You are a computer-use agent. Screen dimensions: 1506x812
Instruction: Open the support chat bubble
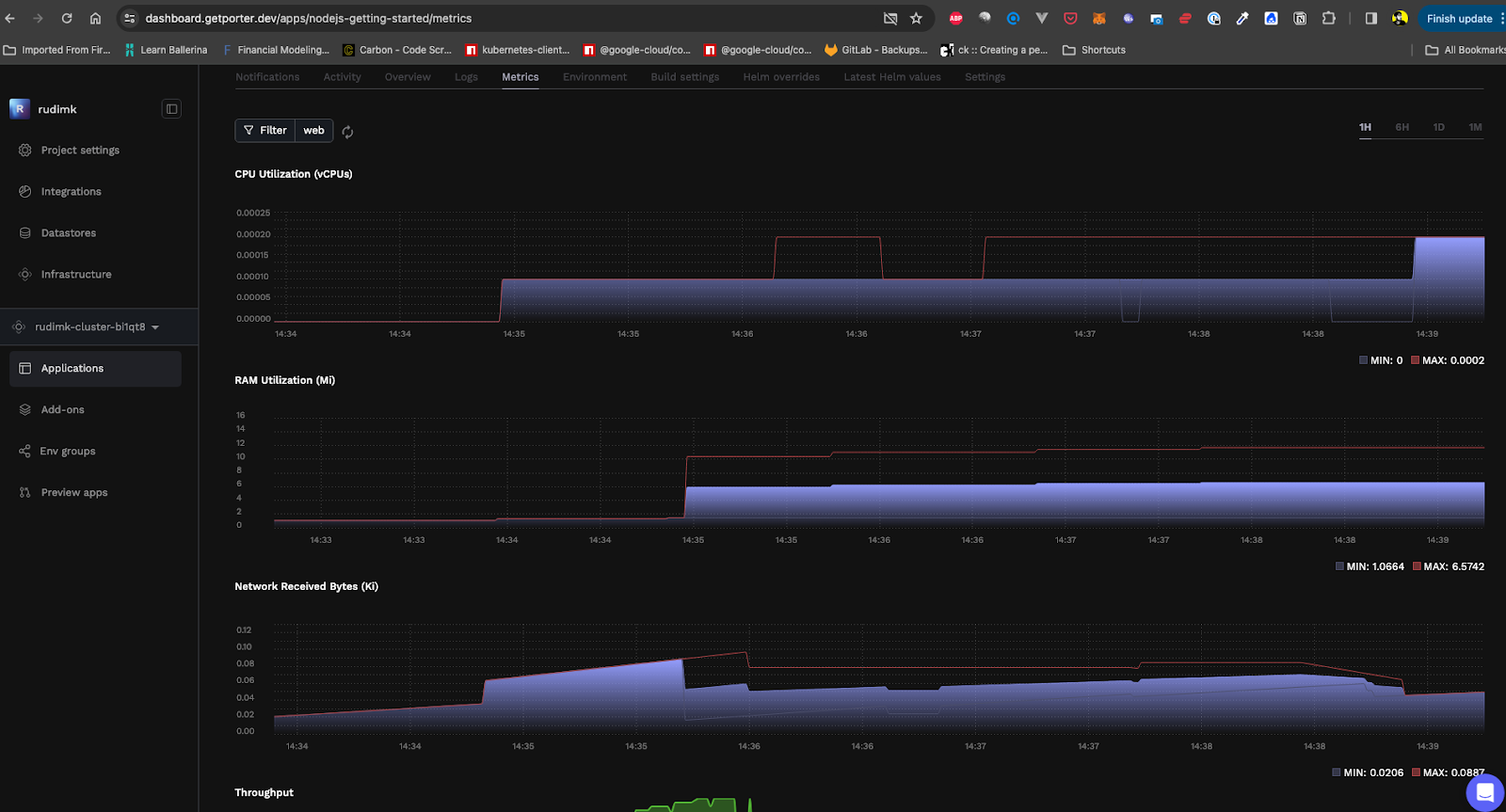pyautogui.click(x=1485, y=792)
